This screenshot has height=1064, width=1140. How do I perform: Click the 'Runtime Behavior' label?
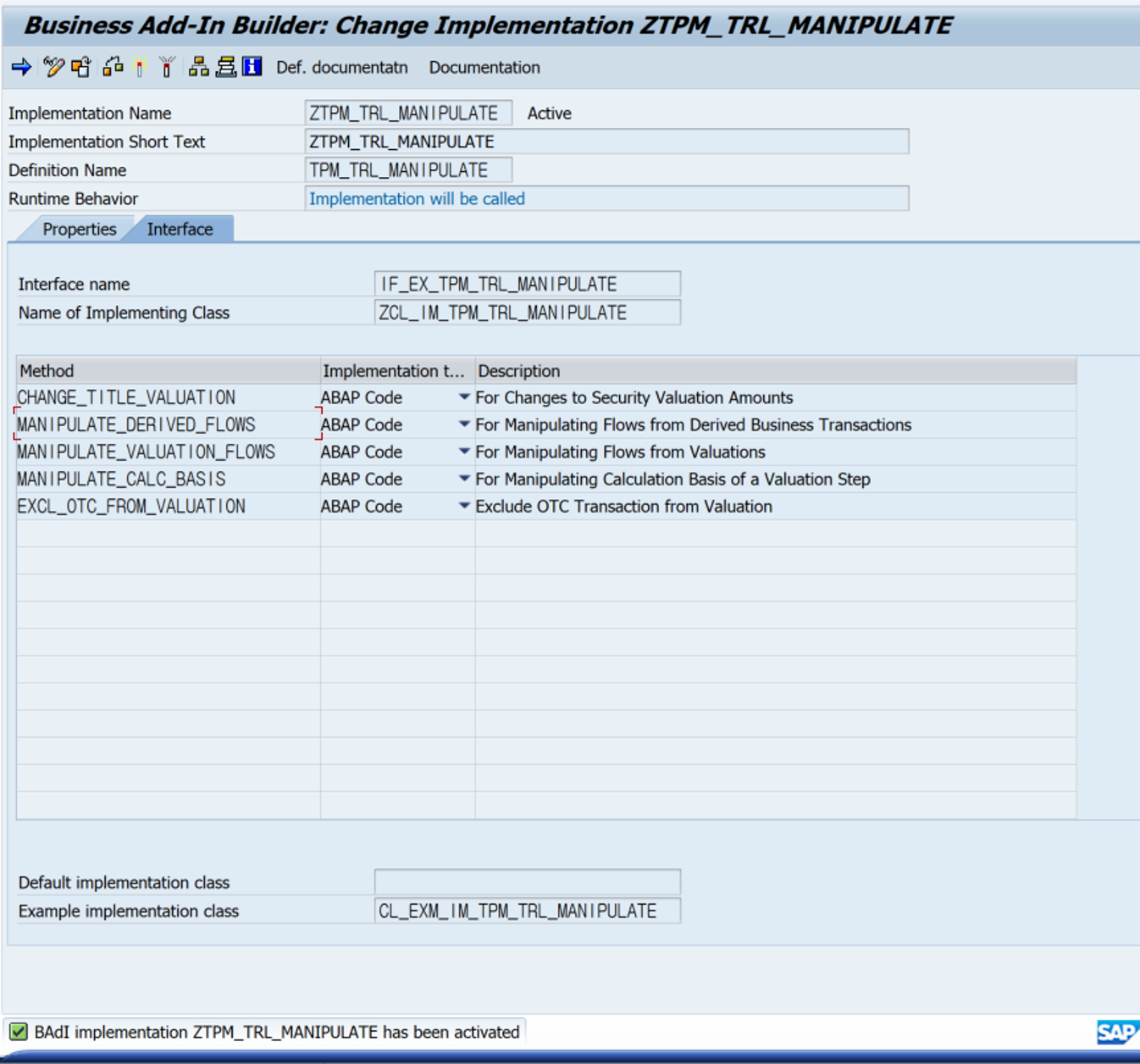[73, 199]
